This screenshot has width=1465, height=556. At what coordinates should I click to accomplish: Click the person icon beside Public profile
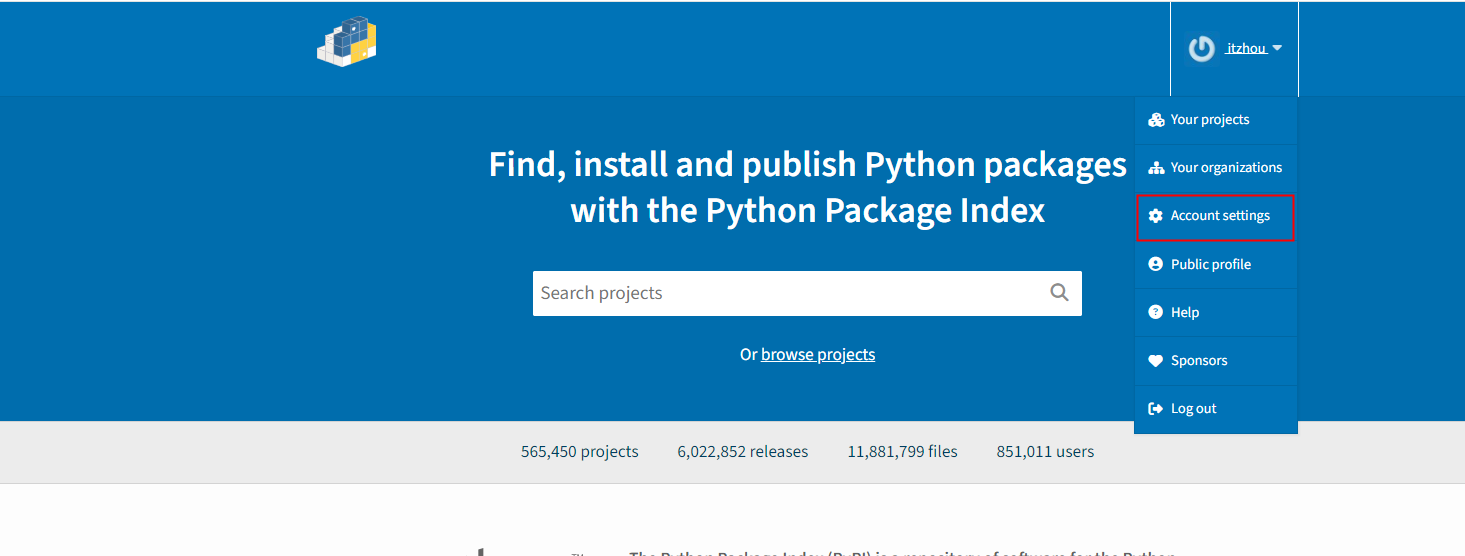1156,265
